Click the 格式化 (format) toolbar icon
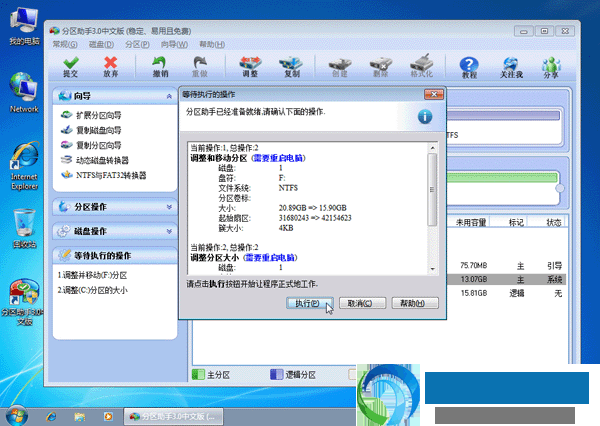 [421, 67]
